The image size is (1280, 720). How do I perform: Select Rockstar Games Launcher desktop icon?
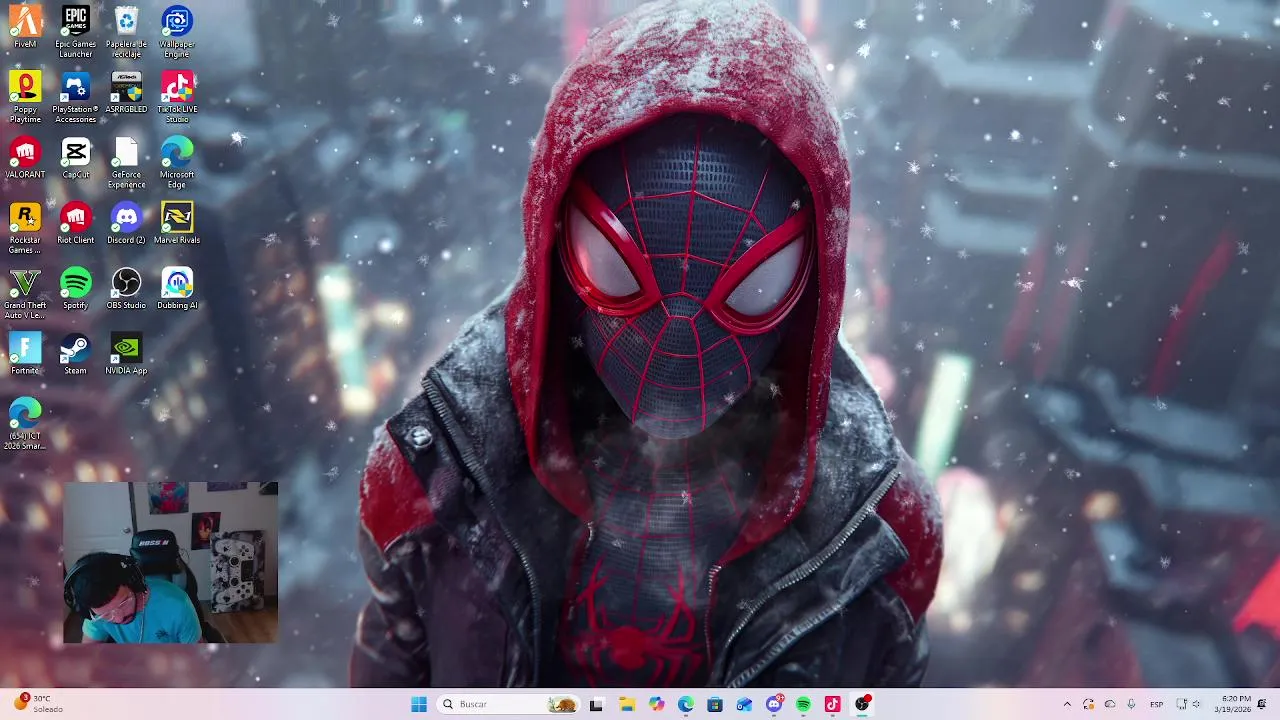coord(25,227)
